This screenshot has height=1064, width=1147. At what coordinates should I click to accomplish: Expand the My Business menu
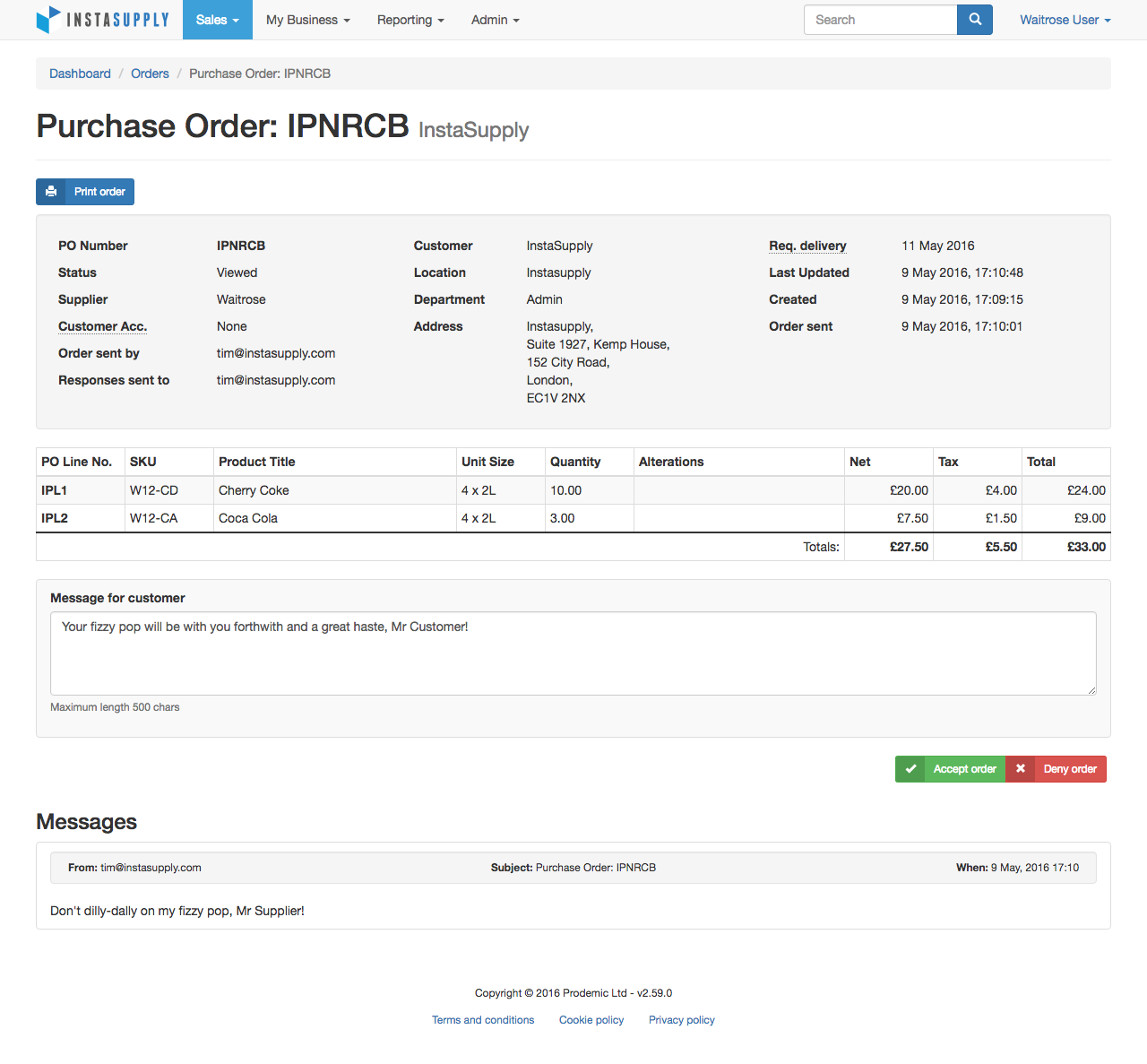pos(308,20)
